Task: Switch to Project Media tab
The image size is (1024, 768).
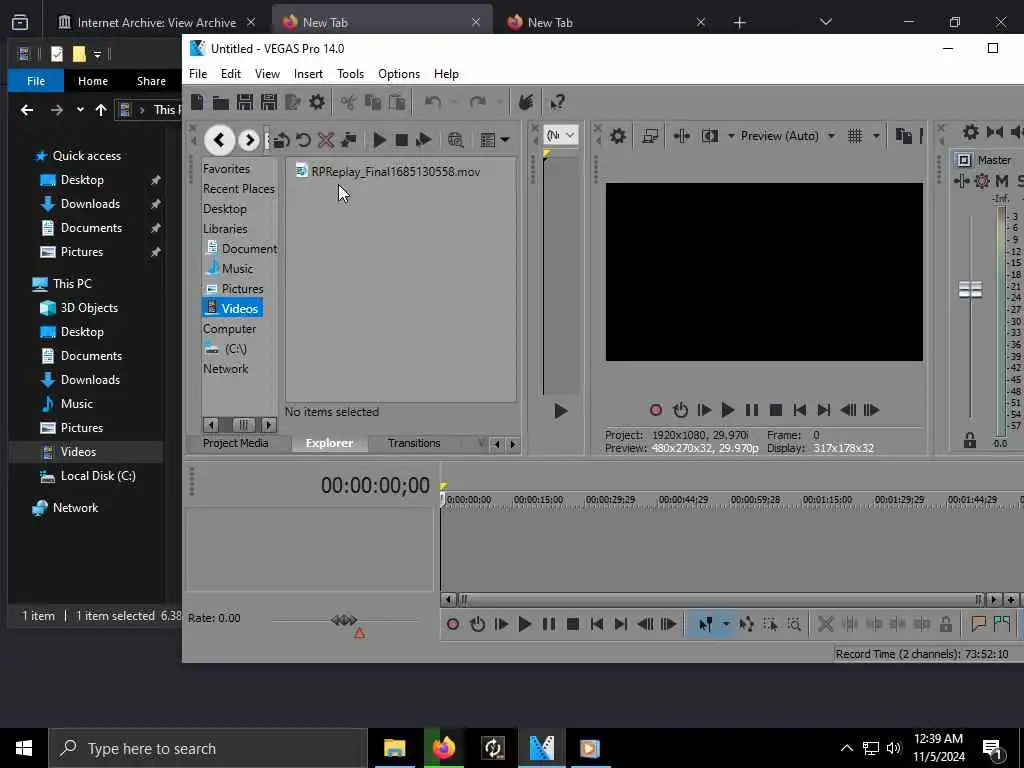Action: (235, 443)
